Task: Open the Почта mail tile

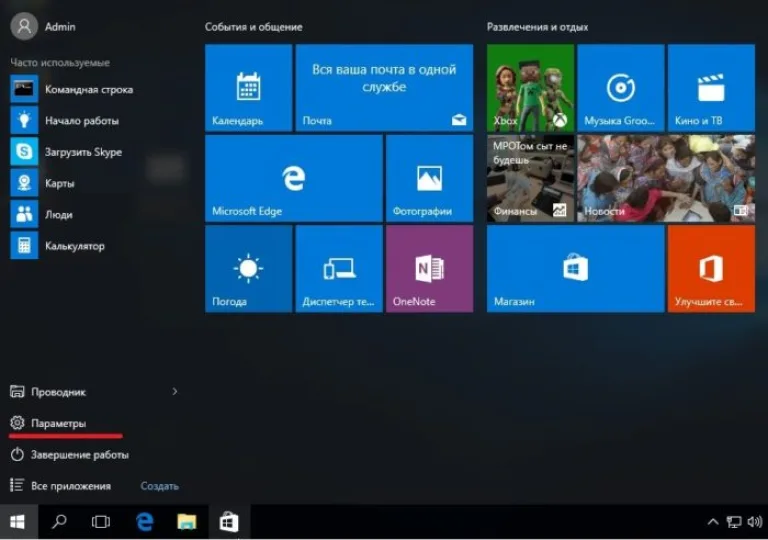Action: 384,88
